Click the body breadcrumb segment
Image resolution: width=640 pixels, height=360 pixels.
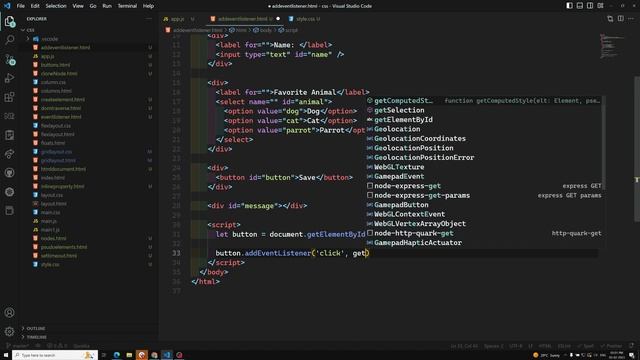click(263, 30)
